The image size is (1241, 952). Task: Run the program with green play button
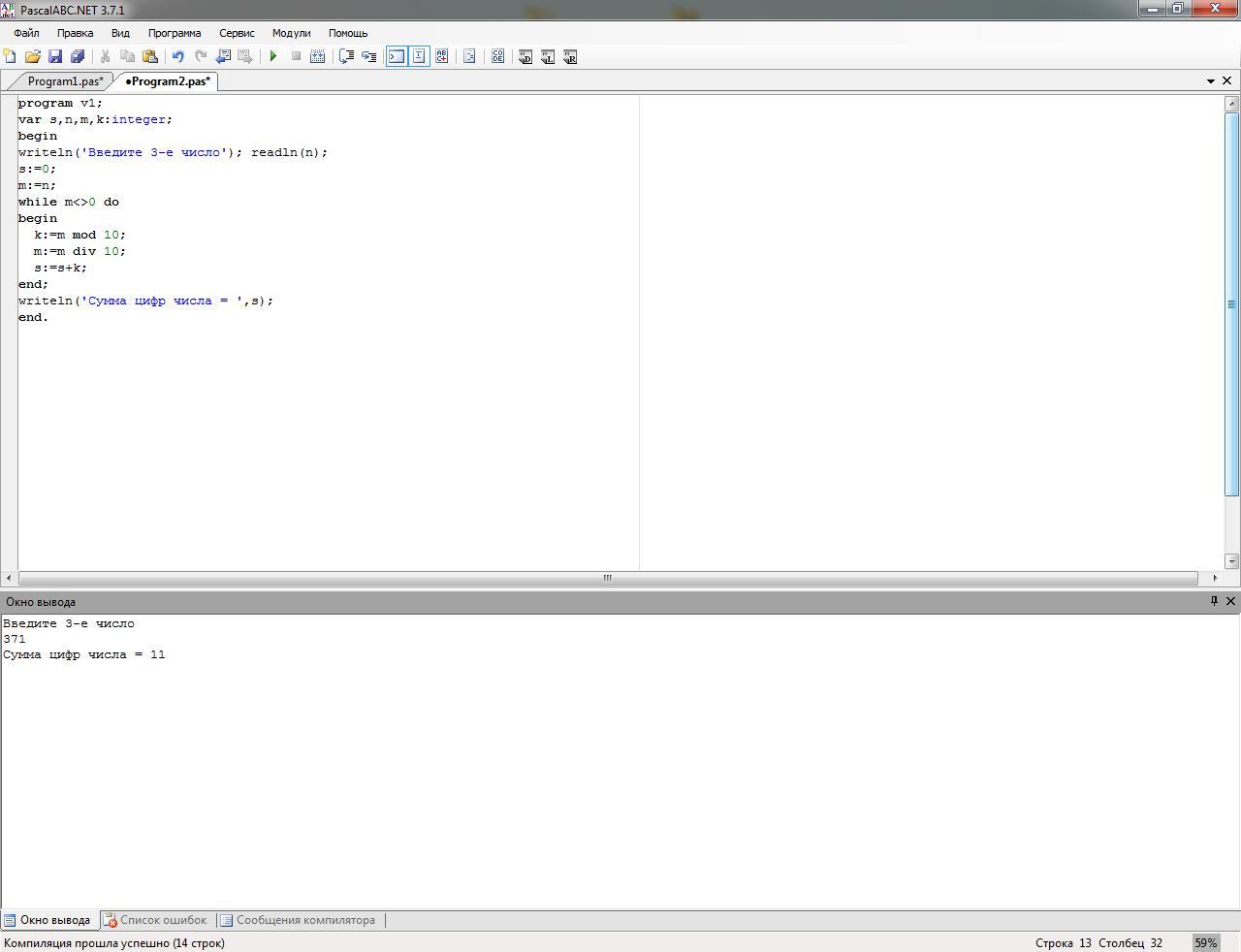click(x=273, y=56)
